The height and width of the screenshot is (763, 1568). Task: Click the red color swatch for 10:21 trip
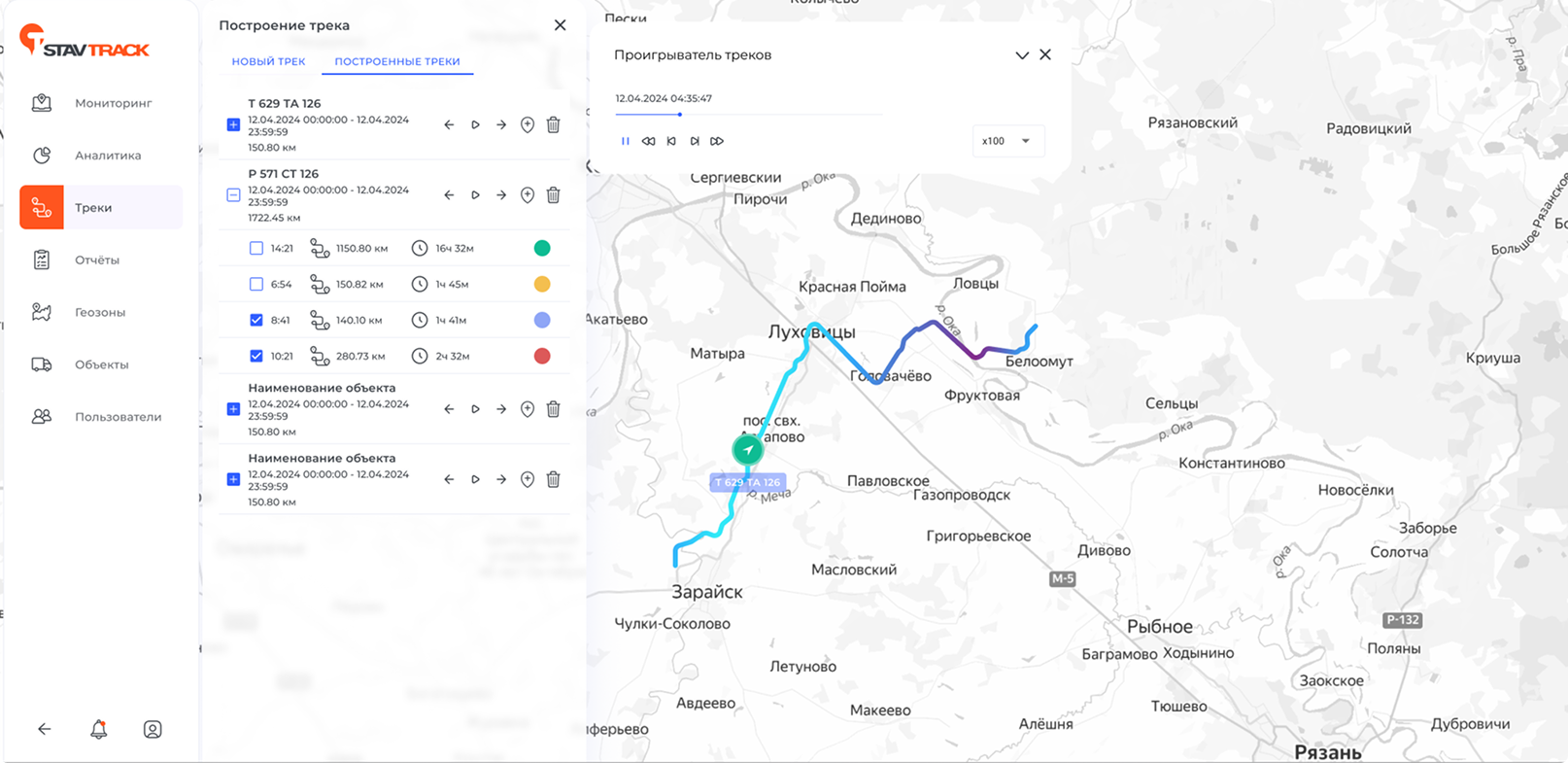(542, 356)
